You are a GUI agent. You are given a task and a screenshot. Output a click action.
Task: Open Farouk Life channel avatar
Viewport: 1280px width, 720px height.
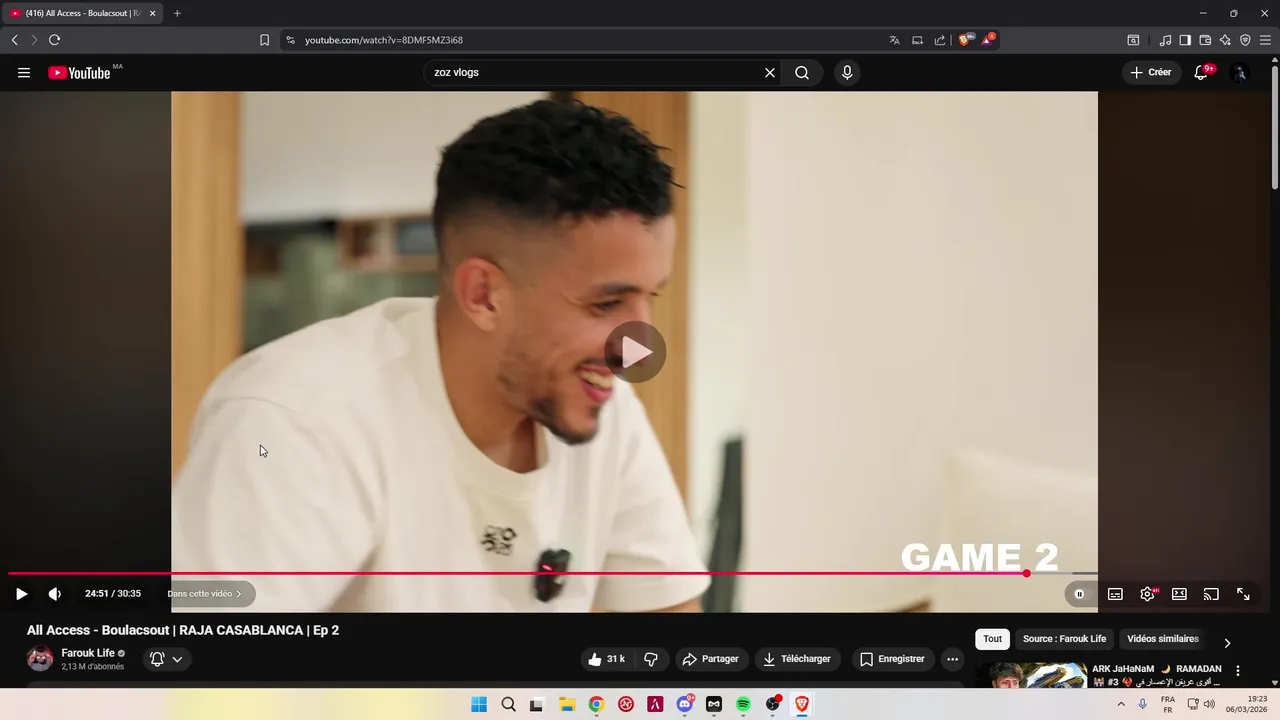[40, 659]
